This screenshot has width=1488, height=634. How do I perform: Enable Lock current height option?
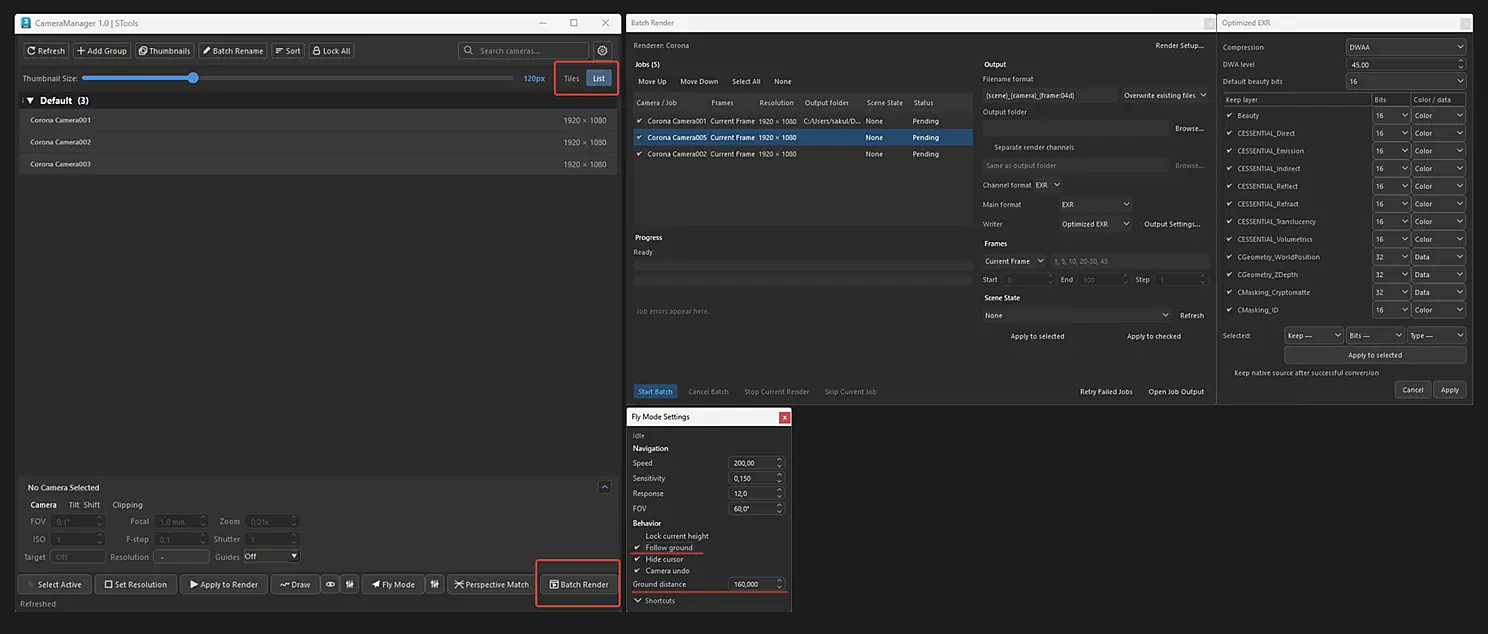tap(637, 536)
